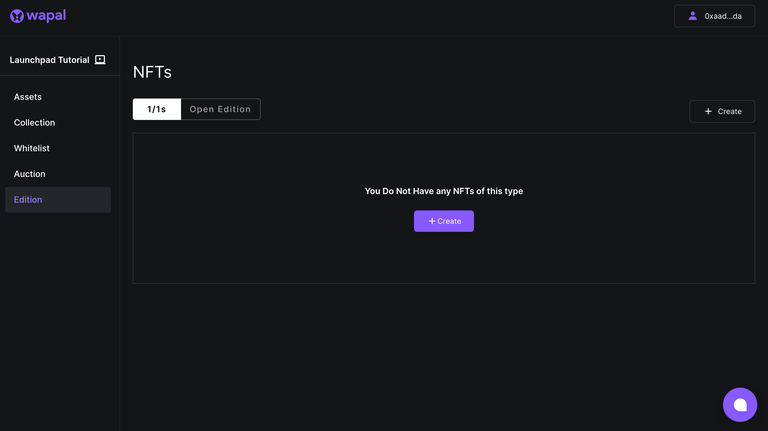768x431 pixels.
Task: Open the 0xaad...da wallet account menu
Action: click(x=714, y=16)
